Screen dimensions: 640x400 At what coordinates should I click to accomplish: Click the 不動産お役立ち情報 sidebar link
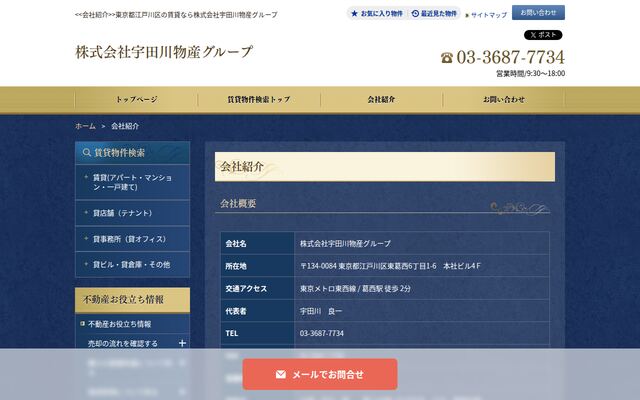(x=119, y=324)
